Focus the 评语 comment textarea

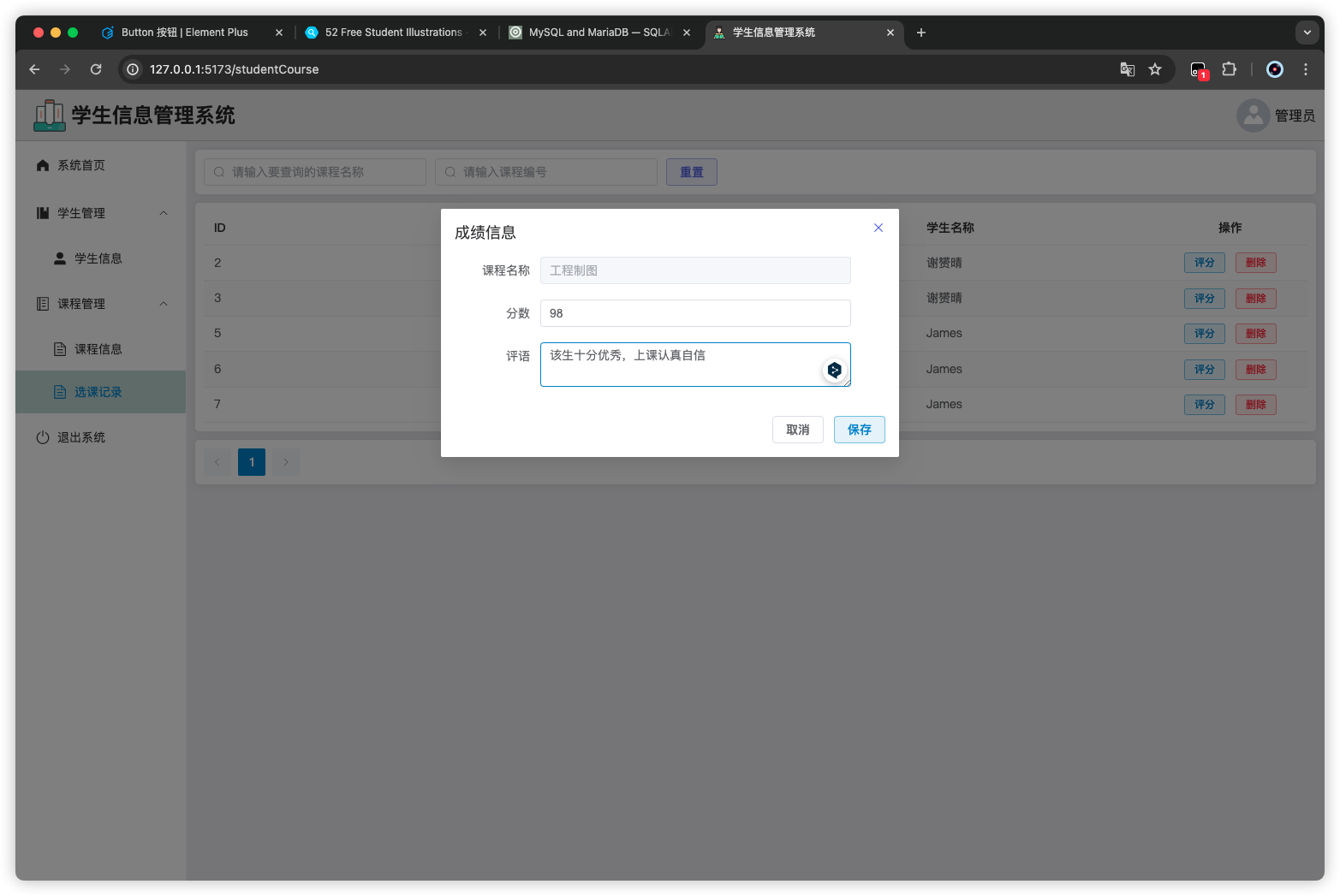pos(695,365)
